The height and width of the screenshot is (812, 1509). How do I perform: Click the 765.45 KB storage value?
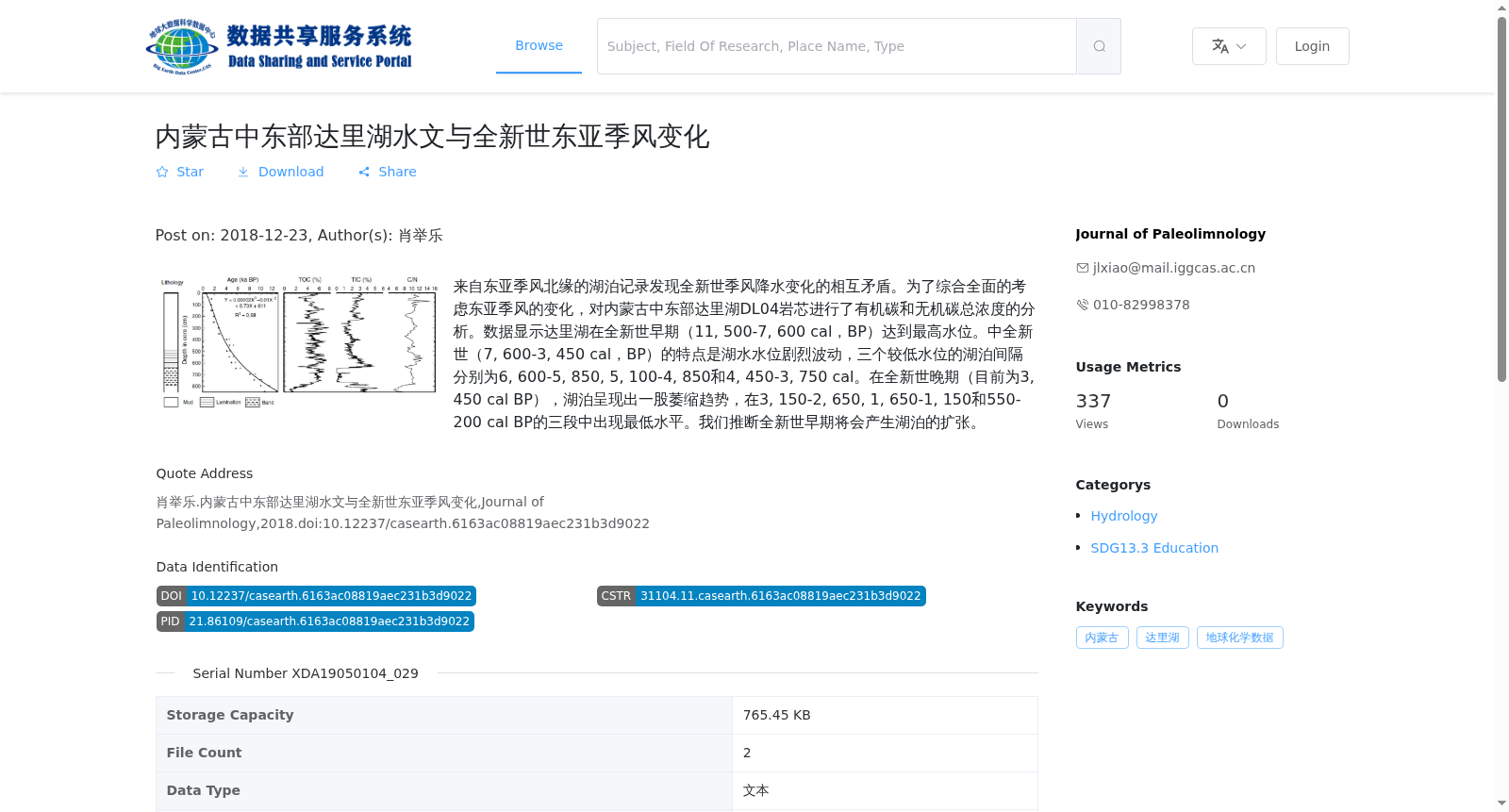pos(777,715)
